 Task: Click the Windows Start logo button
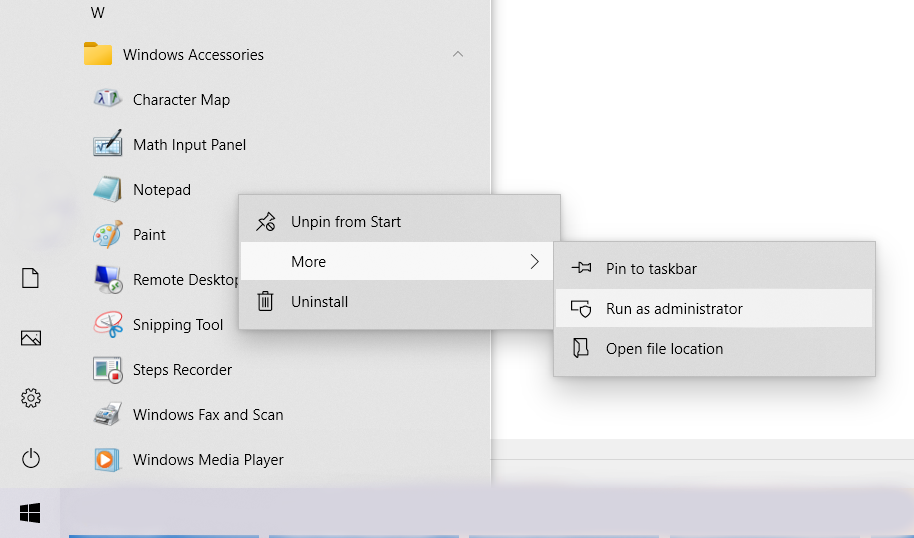(x=30, y=513)
